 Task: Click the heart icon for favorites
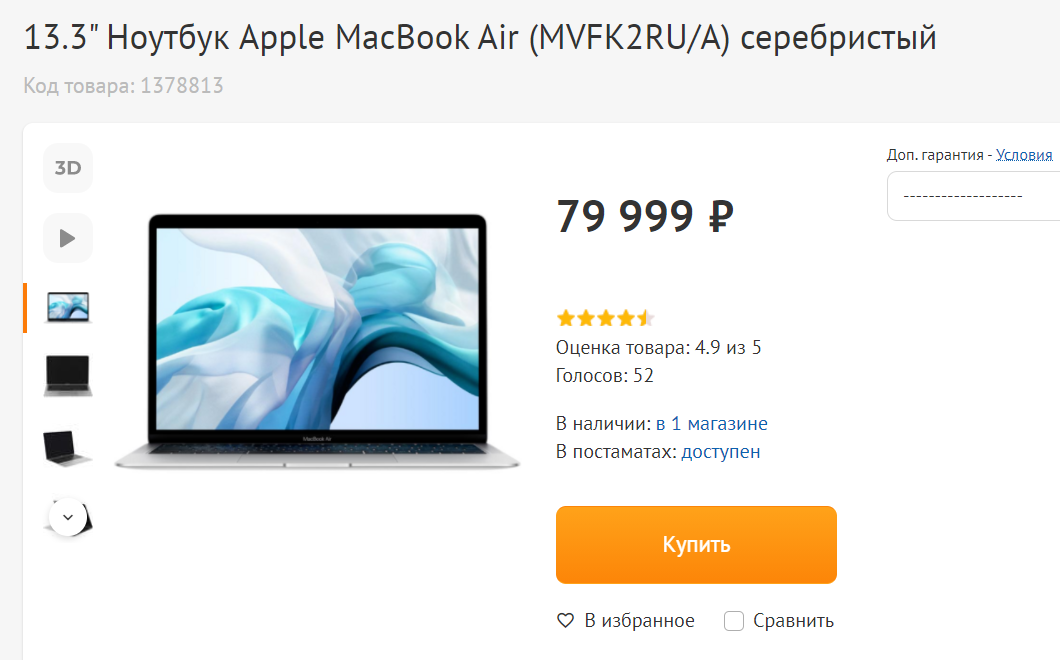565,620
